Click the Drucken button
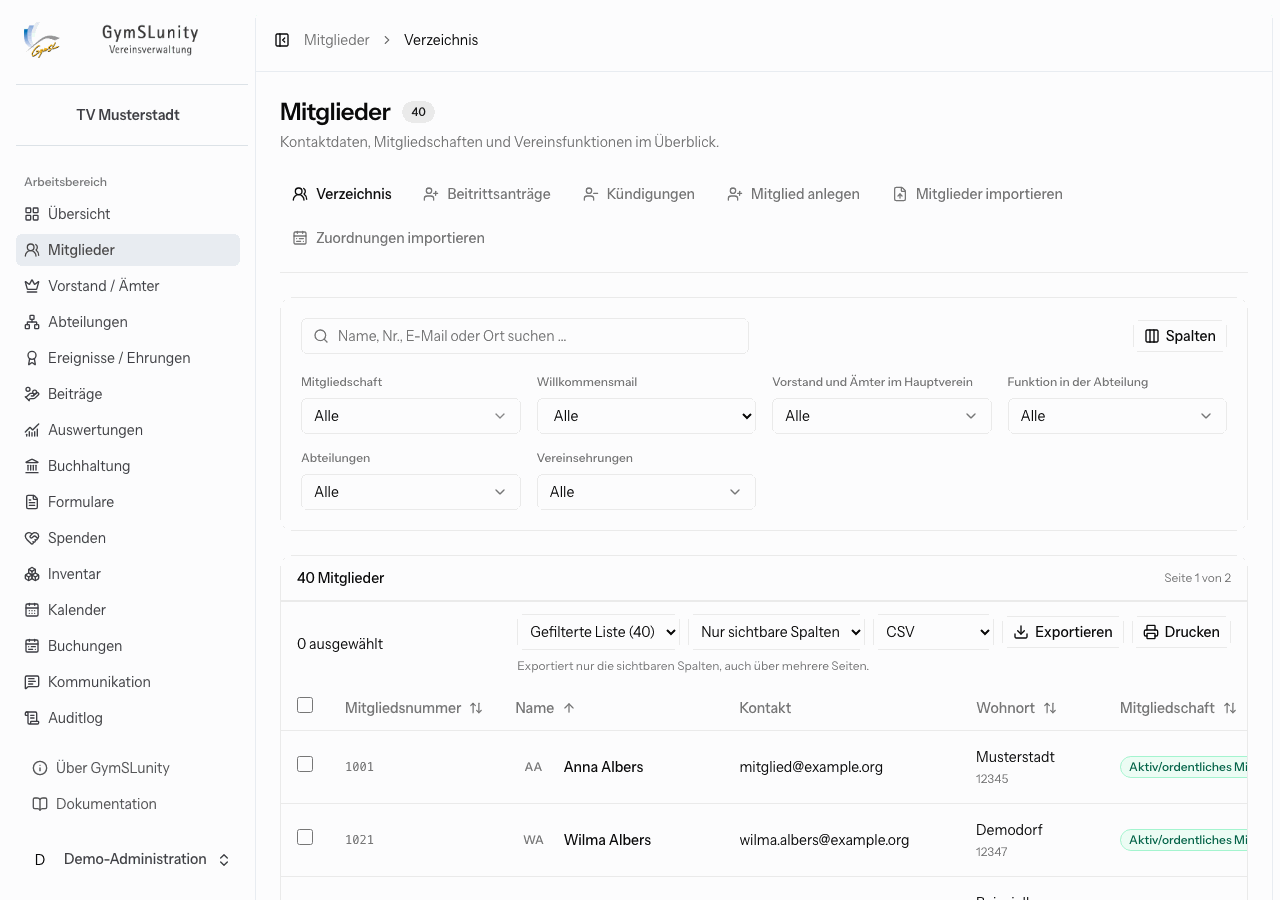This screenshot has height=900, width=1280. tap(1181, 632)
